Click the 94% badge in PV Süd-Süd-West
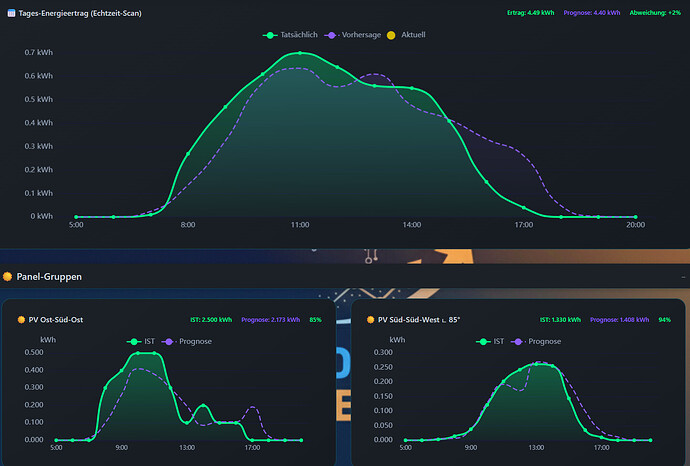The image size is (690, 466). coord(664,320)
